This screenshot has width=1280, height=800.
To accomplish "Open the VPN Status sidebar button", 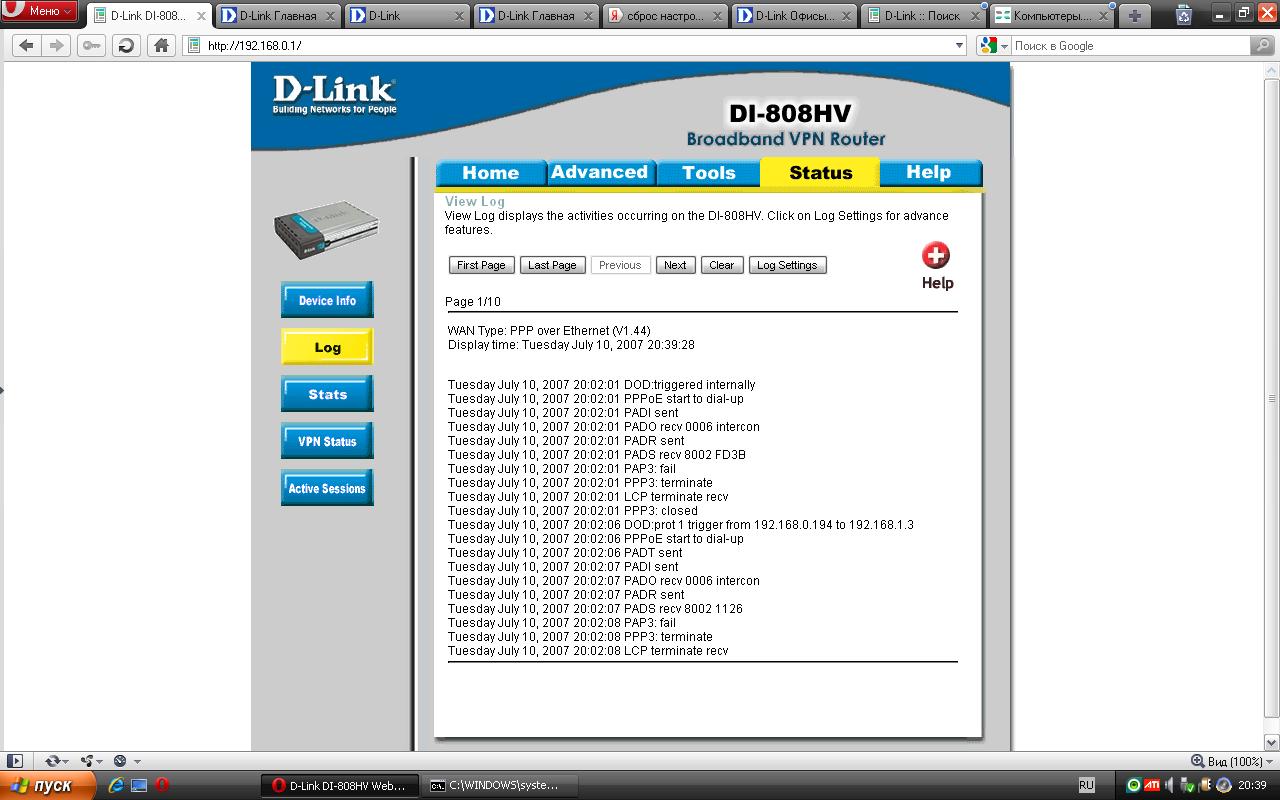I will [327, 441].
